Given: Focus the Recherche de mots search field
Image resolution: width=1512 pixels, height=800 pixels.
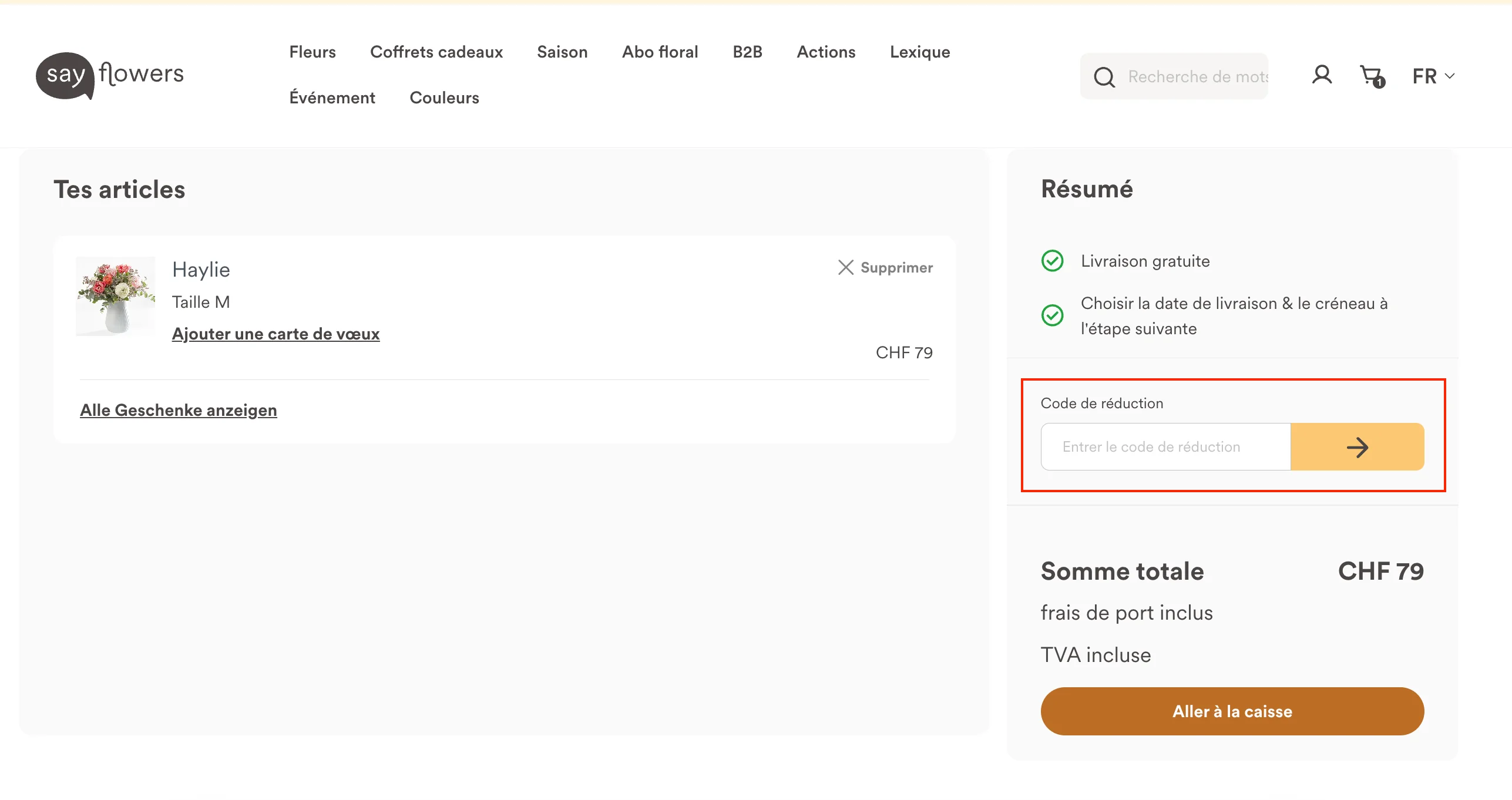Looking at the screenshot, I should tap(1198, 76).
